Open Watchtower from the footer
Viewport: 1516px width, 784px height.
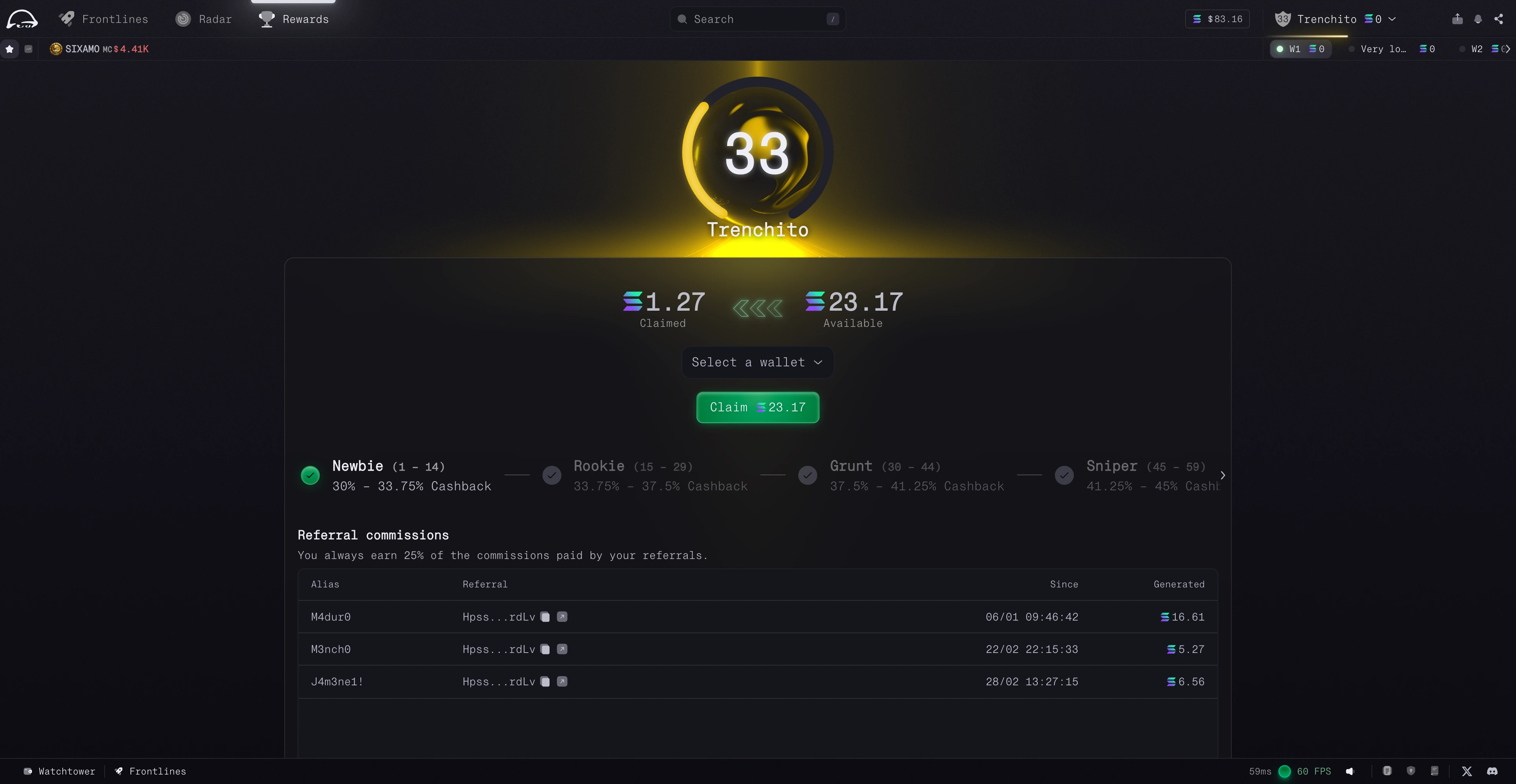click(x=60, y=771)
